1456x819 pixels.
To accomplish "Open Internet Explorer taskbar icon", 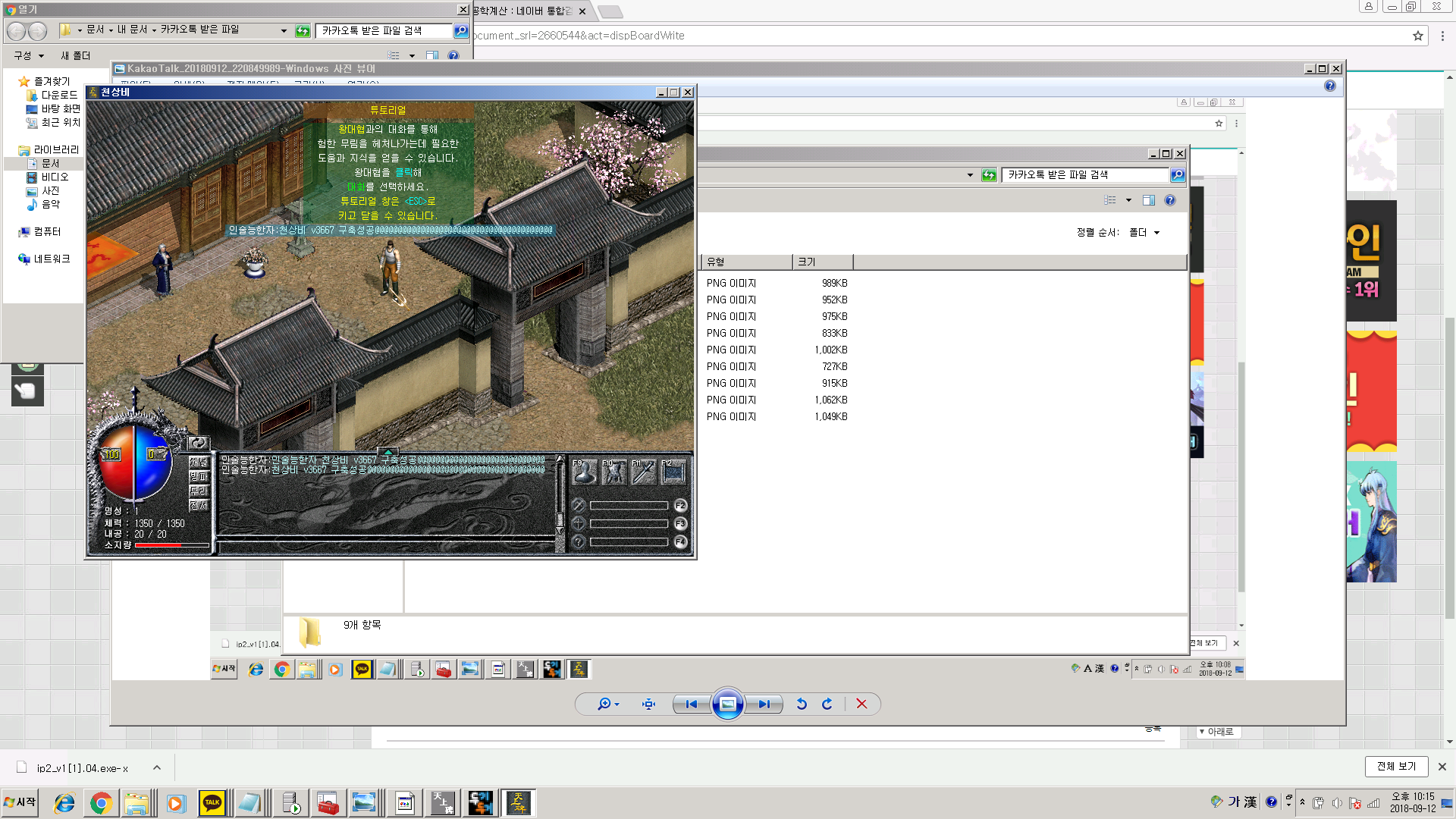I will [x=64, y=802].
